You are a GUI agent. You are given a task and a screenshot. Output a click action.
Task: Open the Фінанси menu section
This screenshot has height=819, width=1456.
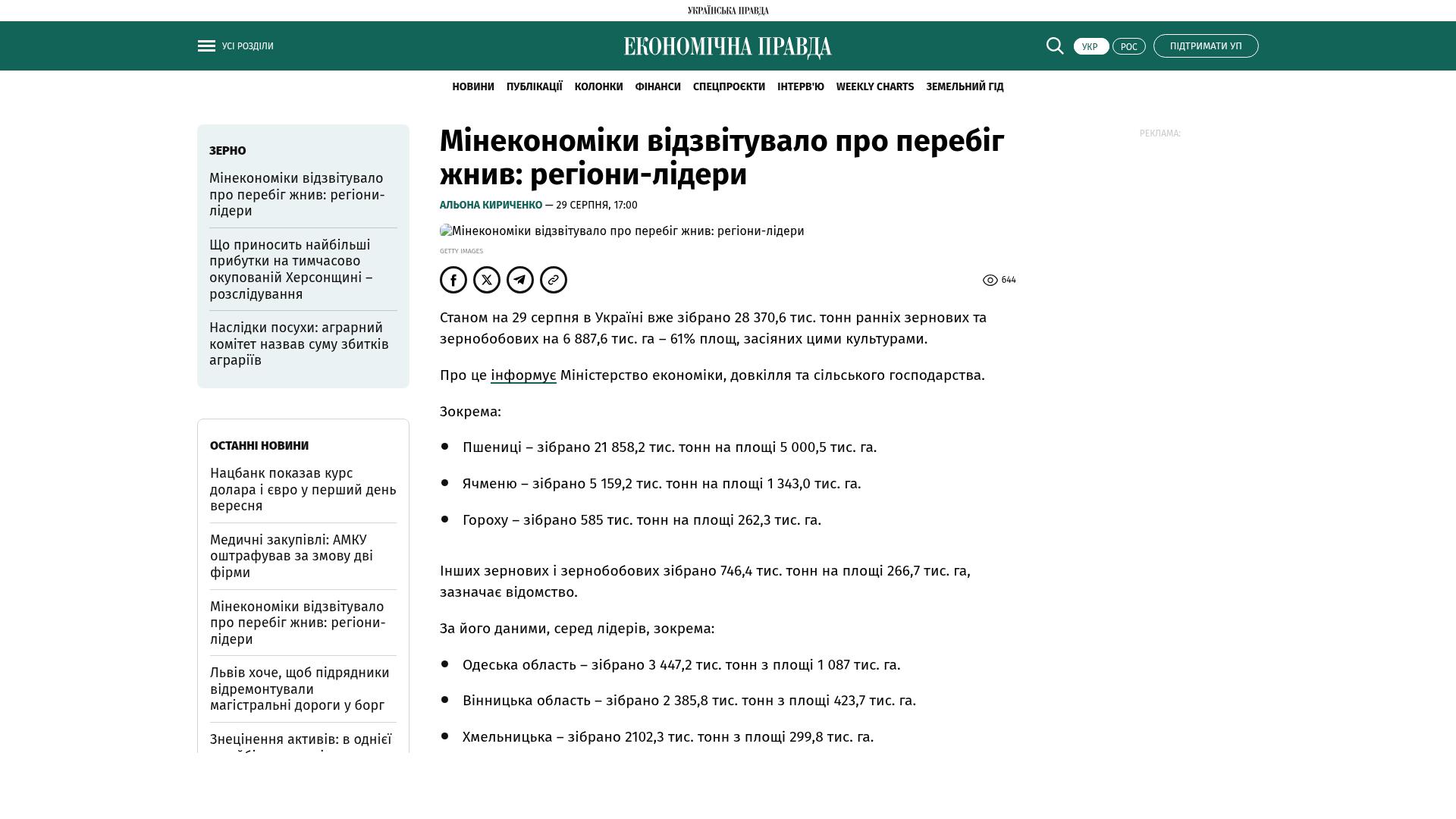point(657,87)
